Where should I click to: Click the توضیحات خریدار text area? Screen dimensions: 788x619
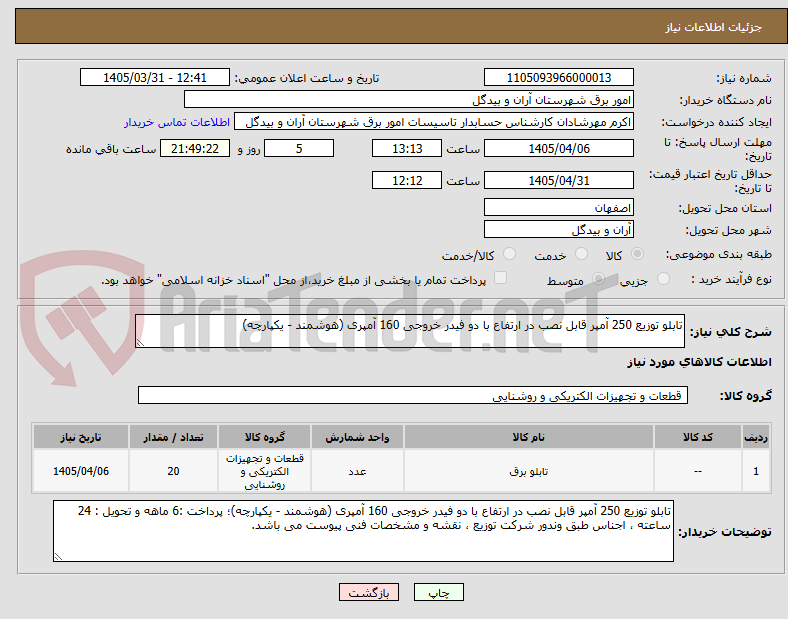click(x=363, y=531)
